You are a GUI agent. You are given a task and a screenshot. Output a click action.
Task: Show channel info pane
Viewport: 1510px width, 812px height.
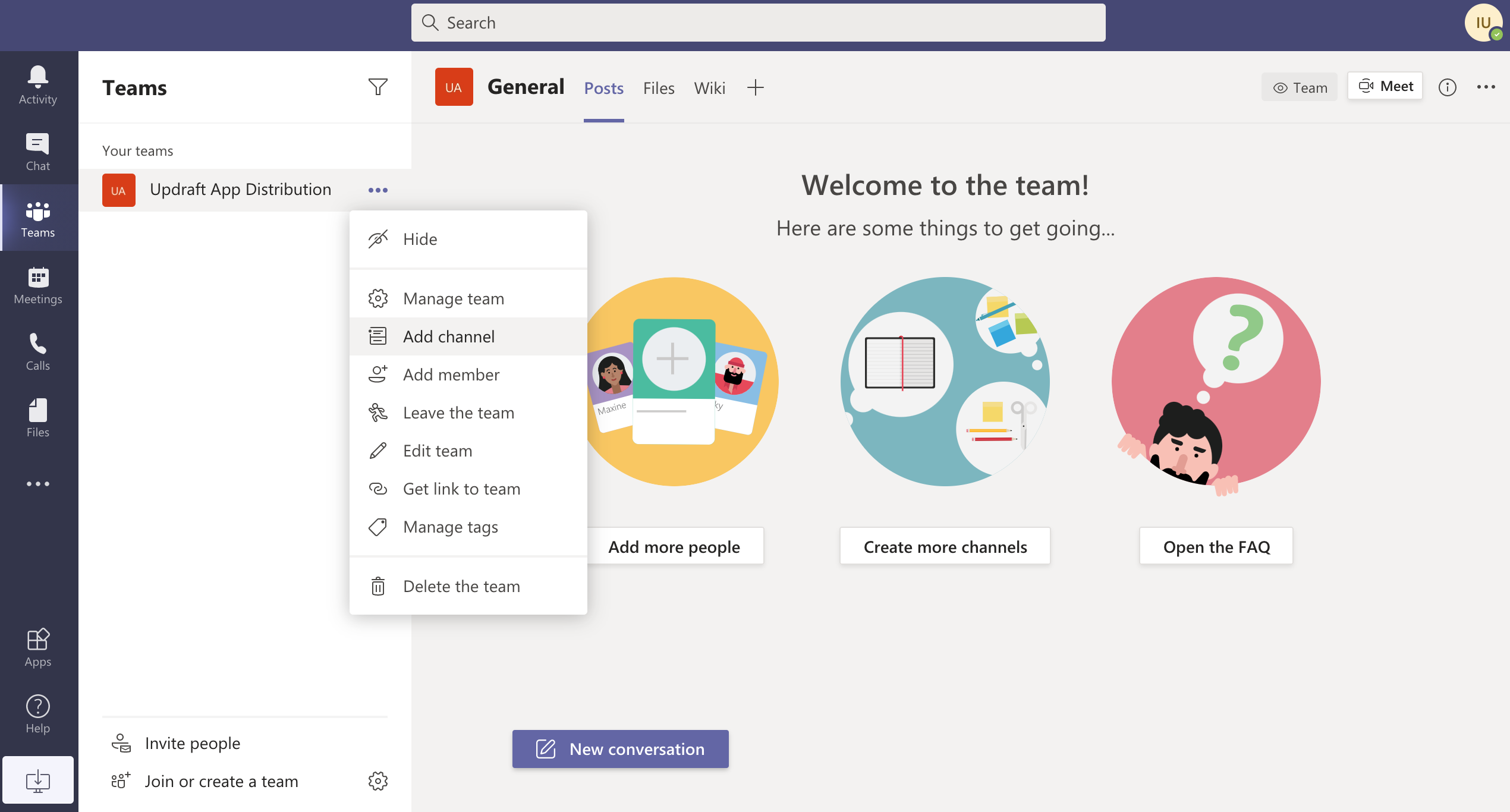point(1448,87)
